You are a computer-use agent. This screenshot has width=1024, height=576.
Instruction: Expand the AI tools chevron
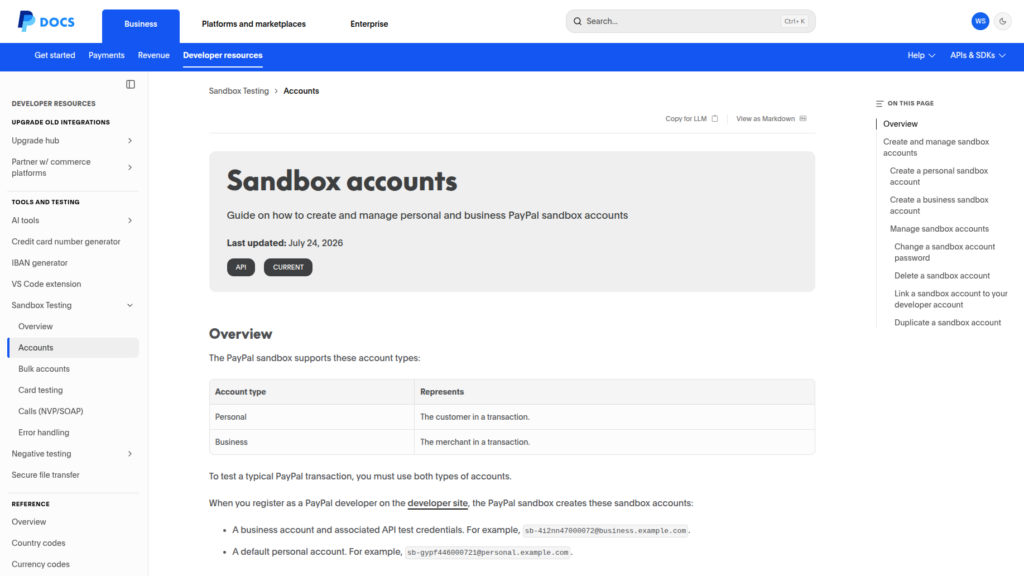pyautogui.click(x=130, y=221)
